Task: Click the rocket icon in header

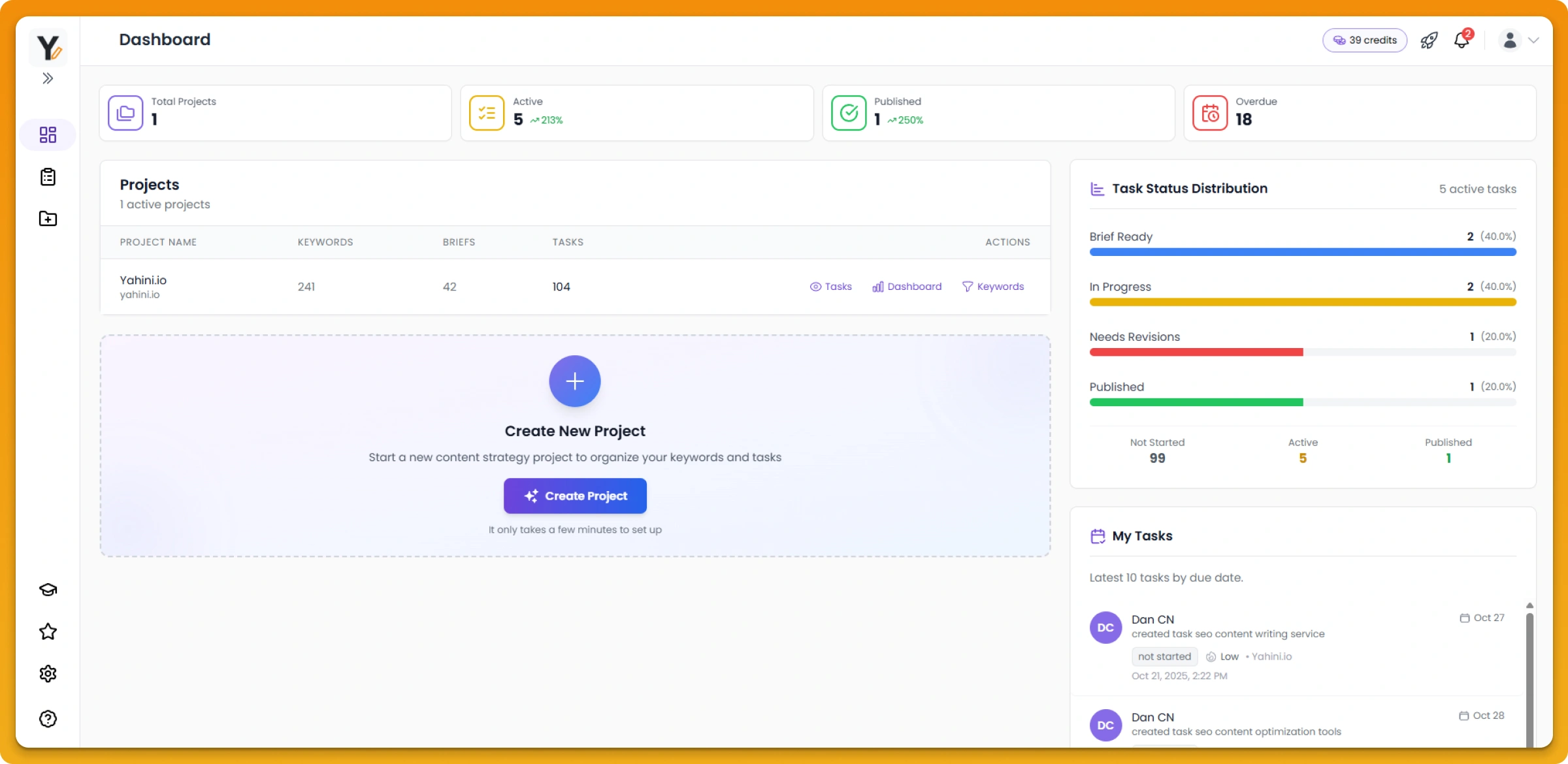Action: click(1429, 40)
